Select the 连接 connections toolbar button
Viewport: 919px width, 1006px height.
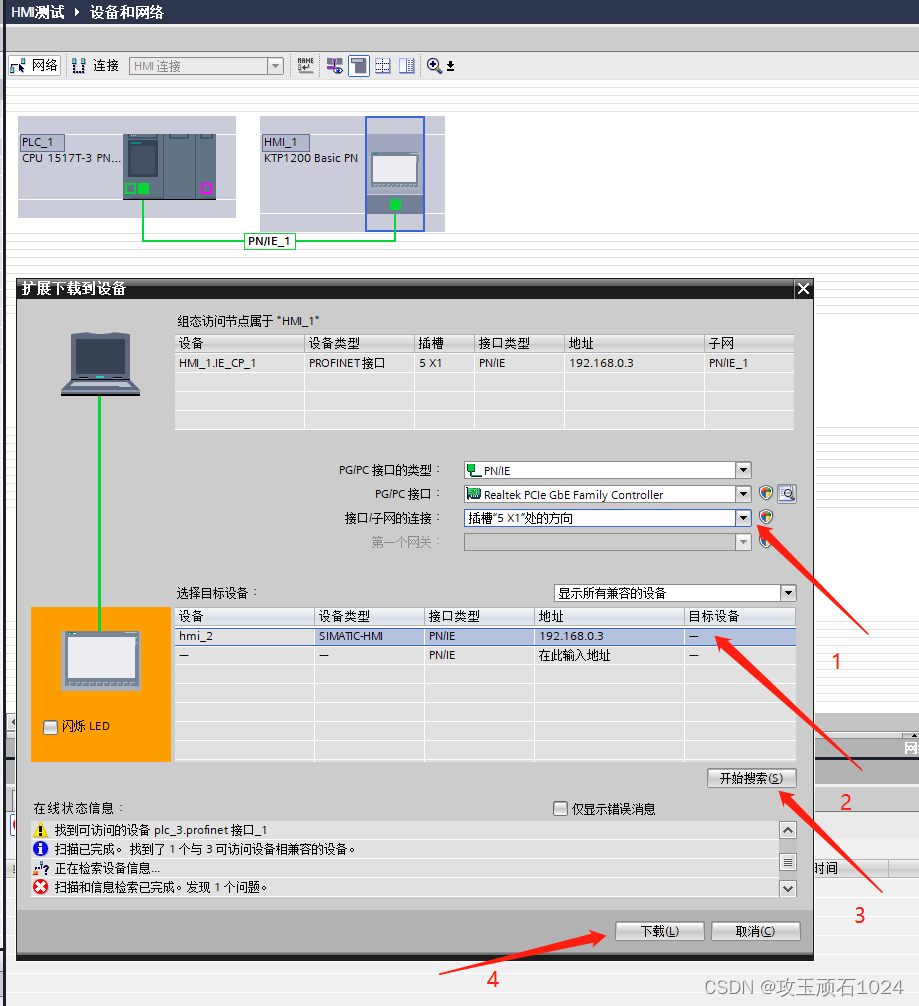coord(96,65)
